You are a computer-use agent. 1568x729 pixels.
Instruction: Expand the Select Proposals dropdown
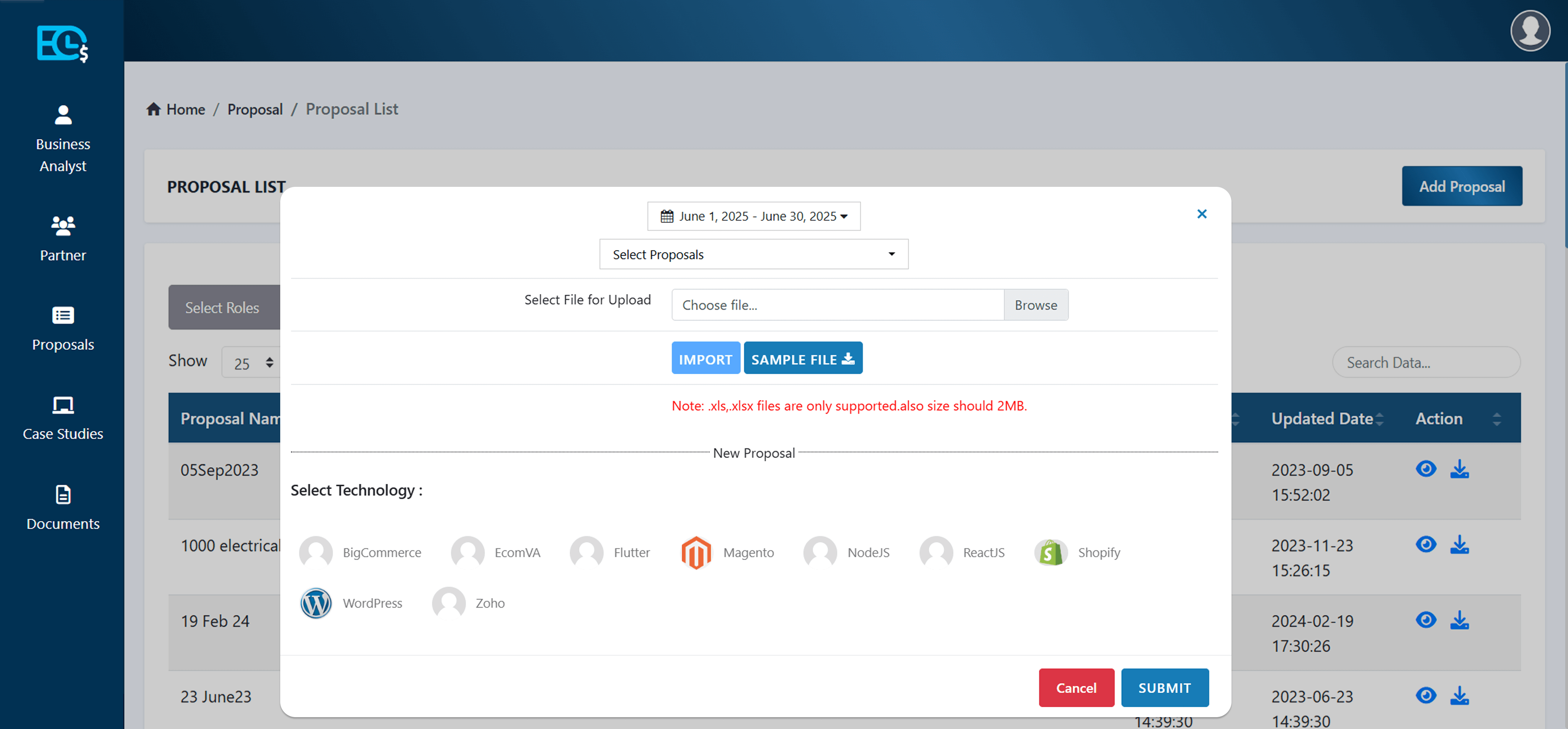coord(753,255)
